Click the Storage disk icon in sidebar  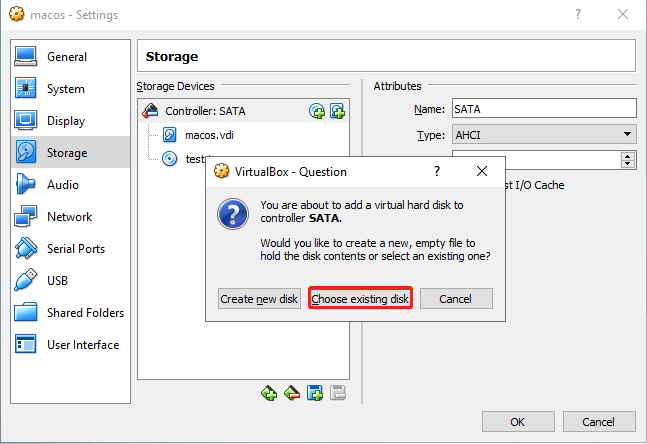(26, 152)
